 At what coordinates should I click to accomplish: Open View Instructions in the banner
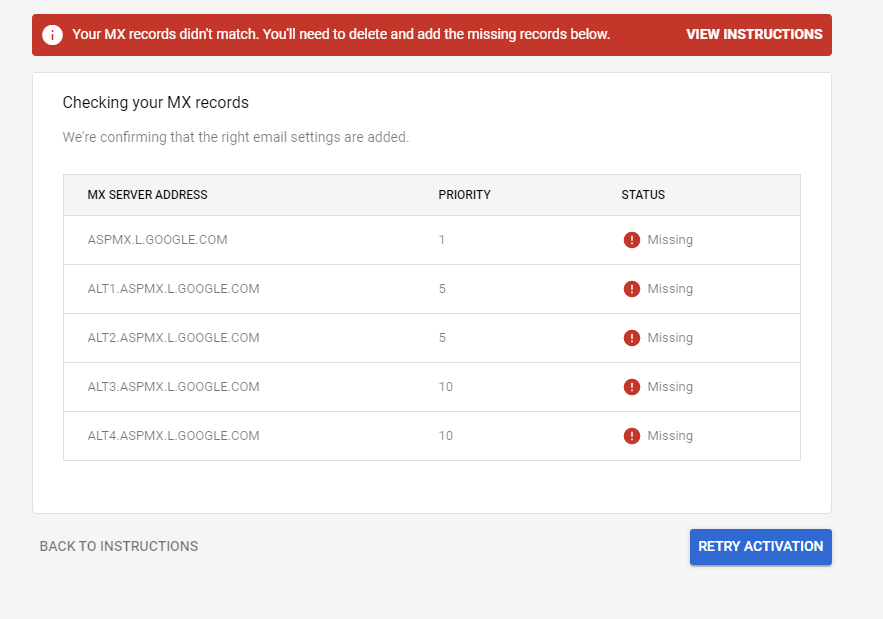[x=754, y=34]
